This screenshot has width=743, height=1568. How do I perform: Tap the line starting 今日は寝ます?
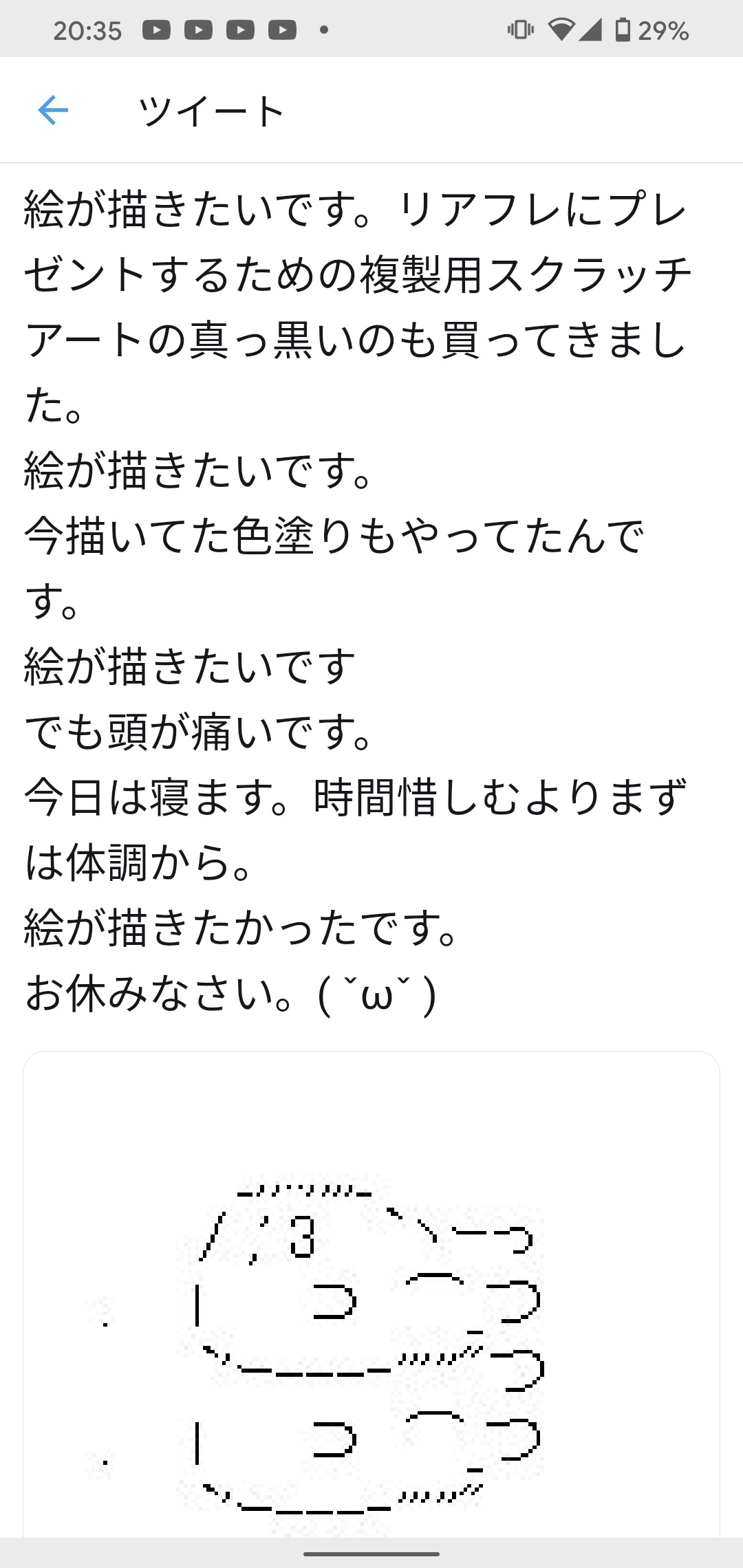[x=355, y=798]
